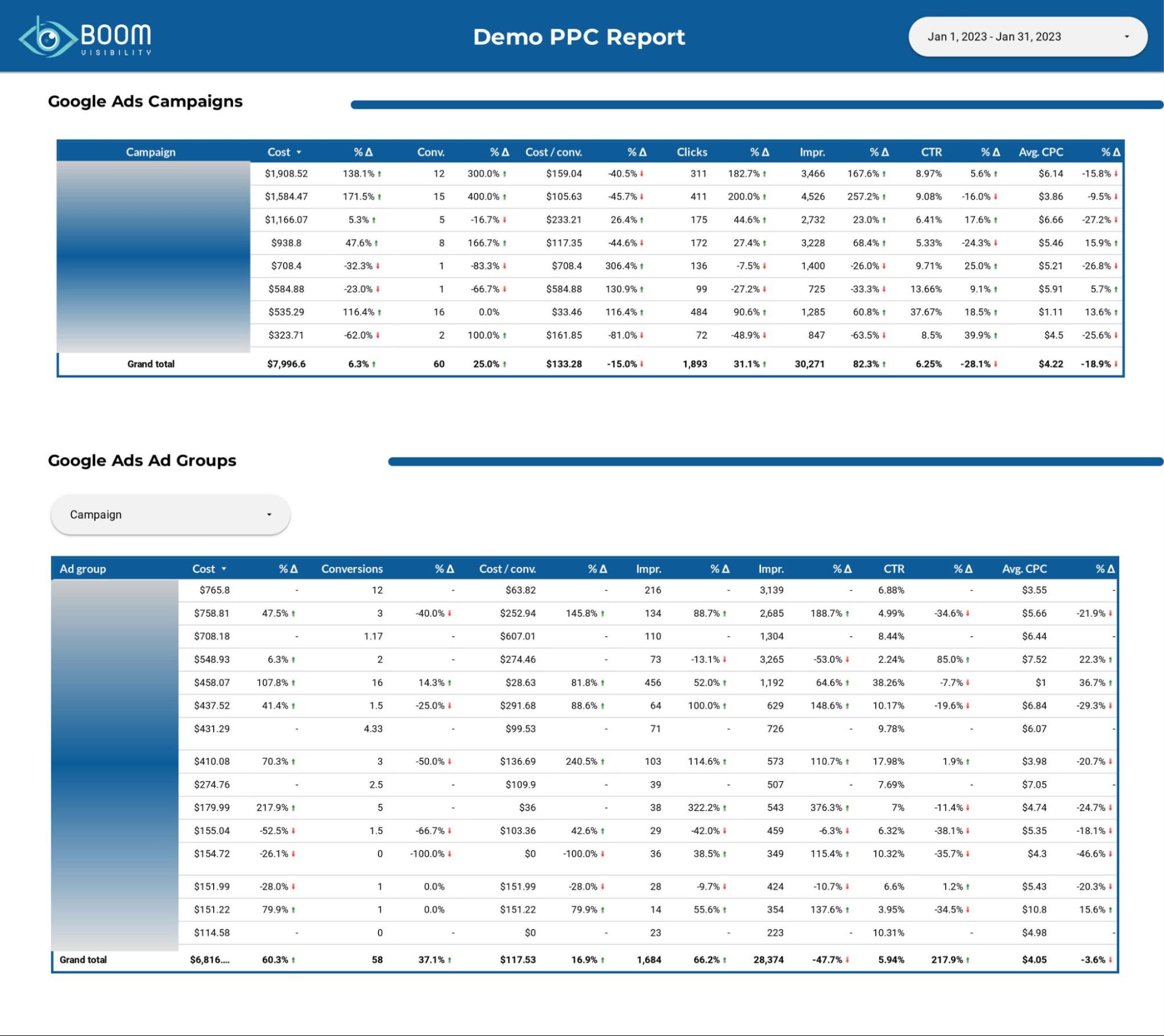Click the $274.76 ad group cost cell
The width and height of the screenshot is (1164, 1036).
pyautogui.click(x=212, y=785)
